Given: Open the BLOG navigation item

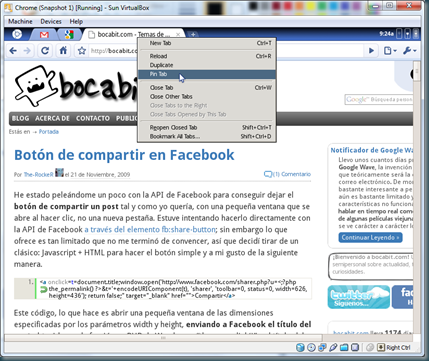Looking at the screenshot, I should [x=20, y=118].
